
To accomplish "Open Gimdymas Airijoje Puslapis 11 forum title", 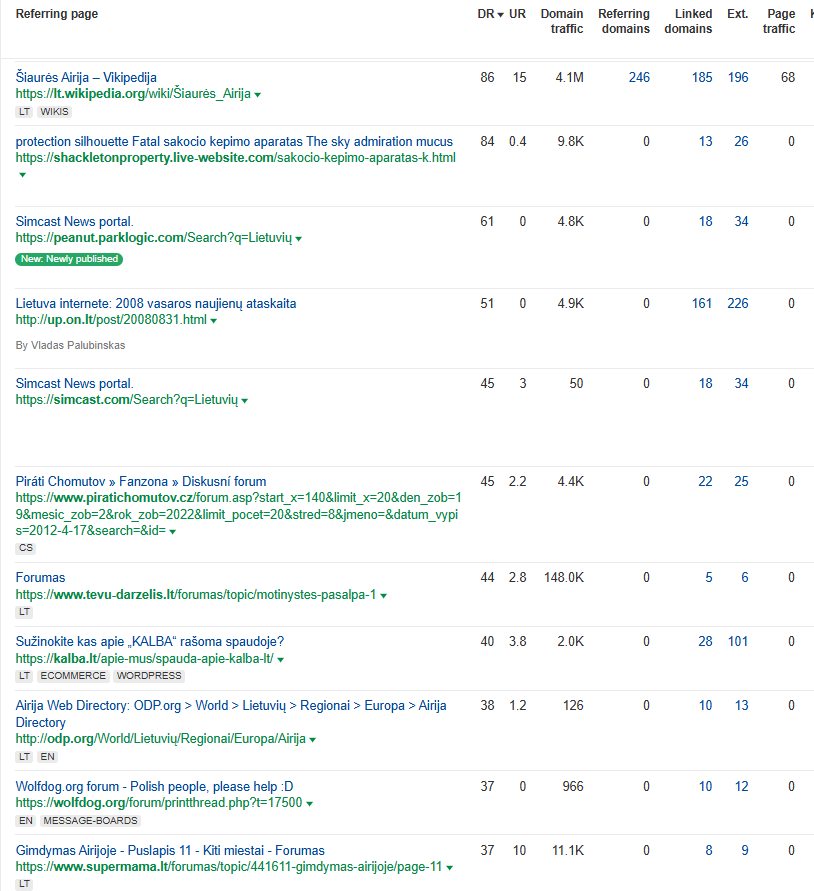I will click(170, 851).
